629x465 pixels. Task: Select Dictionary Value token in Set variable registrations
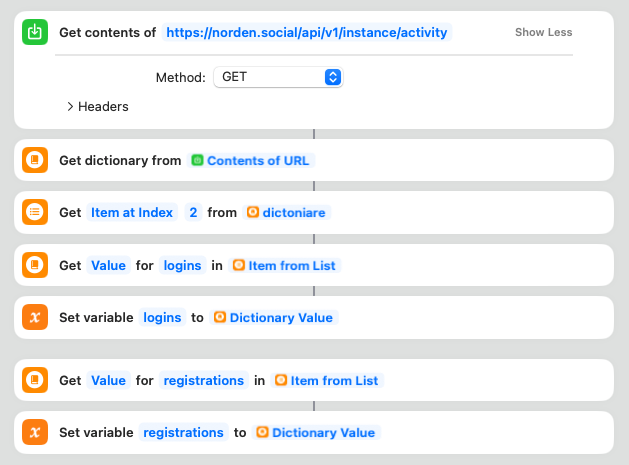point(316,432)
